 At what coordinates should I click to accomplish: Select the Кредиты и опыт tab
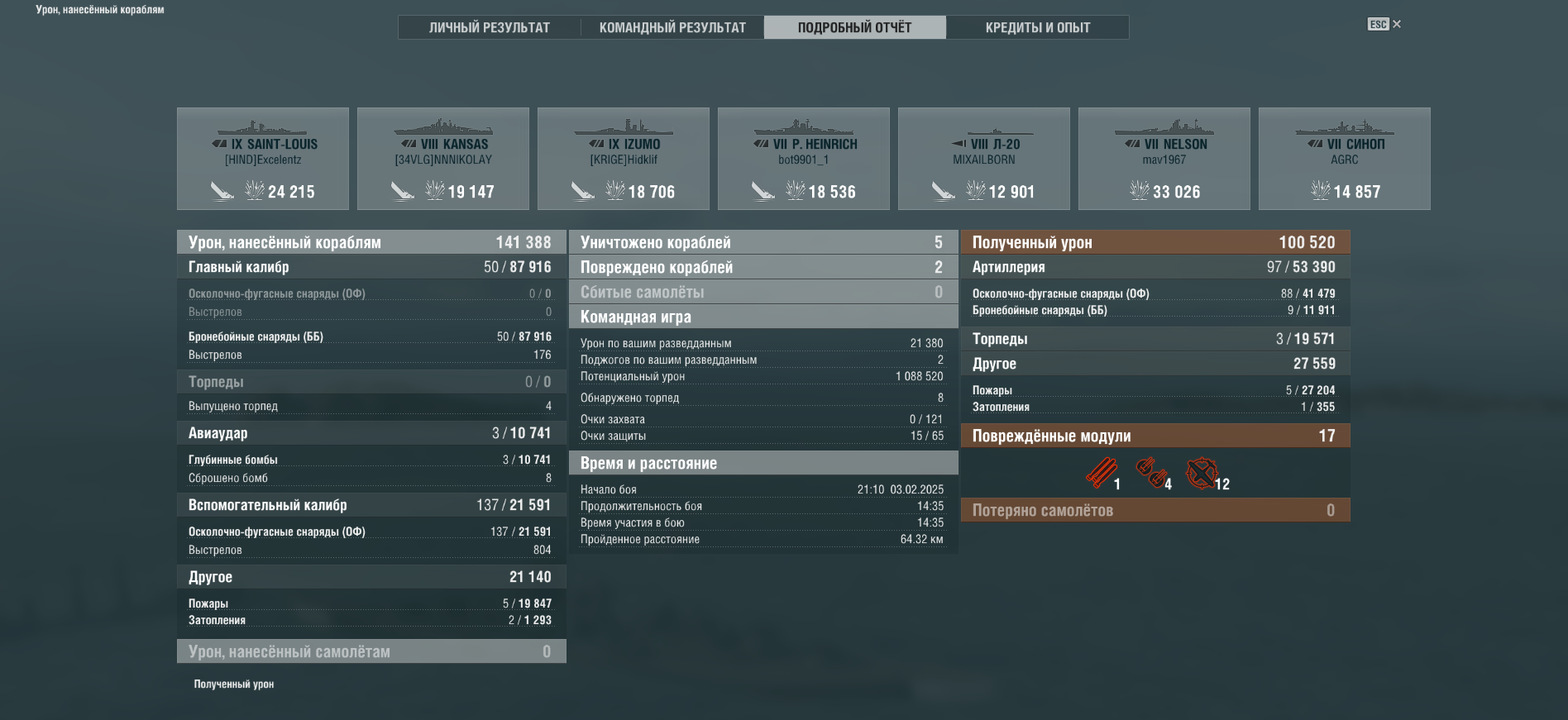(1037, 27)
